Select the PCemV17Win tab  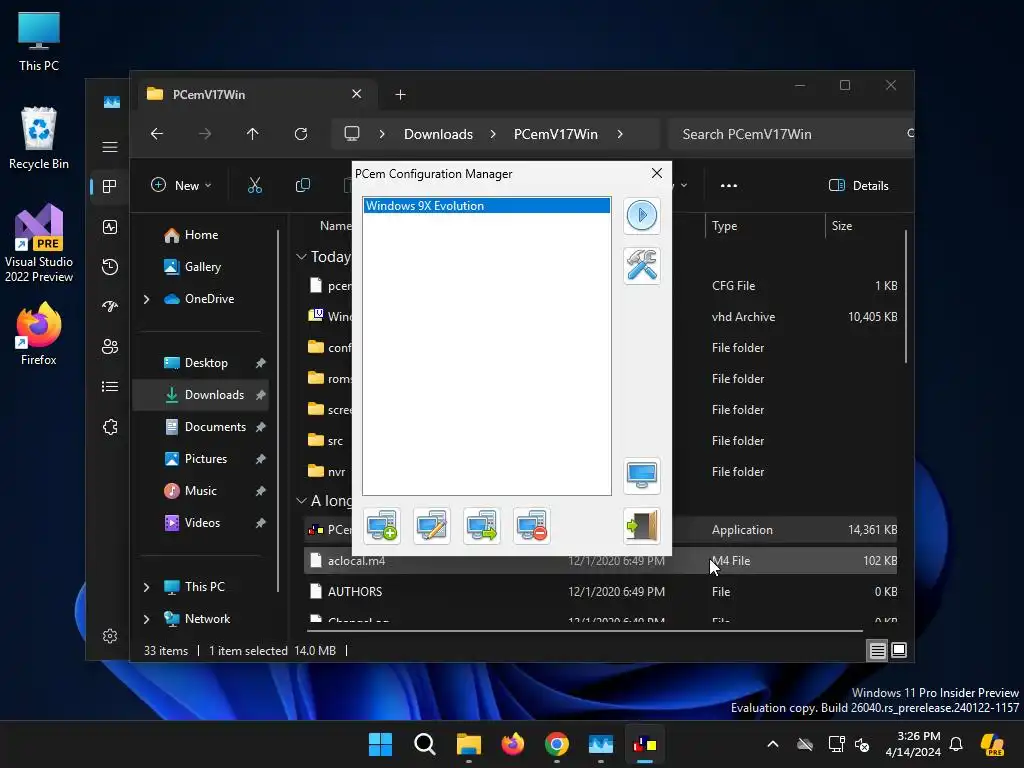click(255, 95)
